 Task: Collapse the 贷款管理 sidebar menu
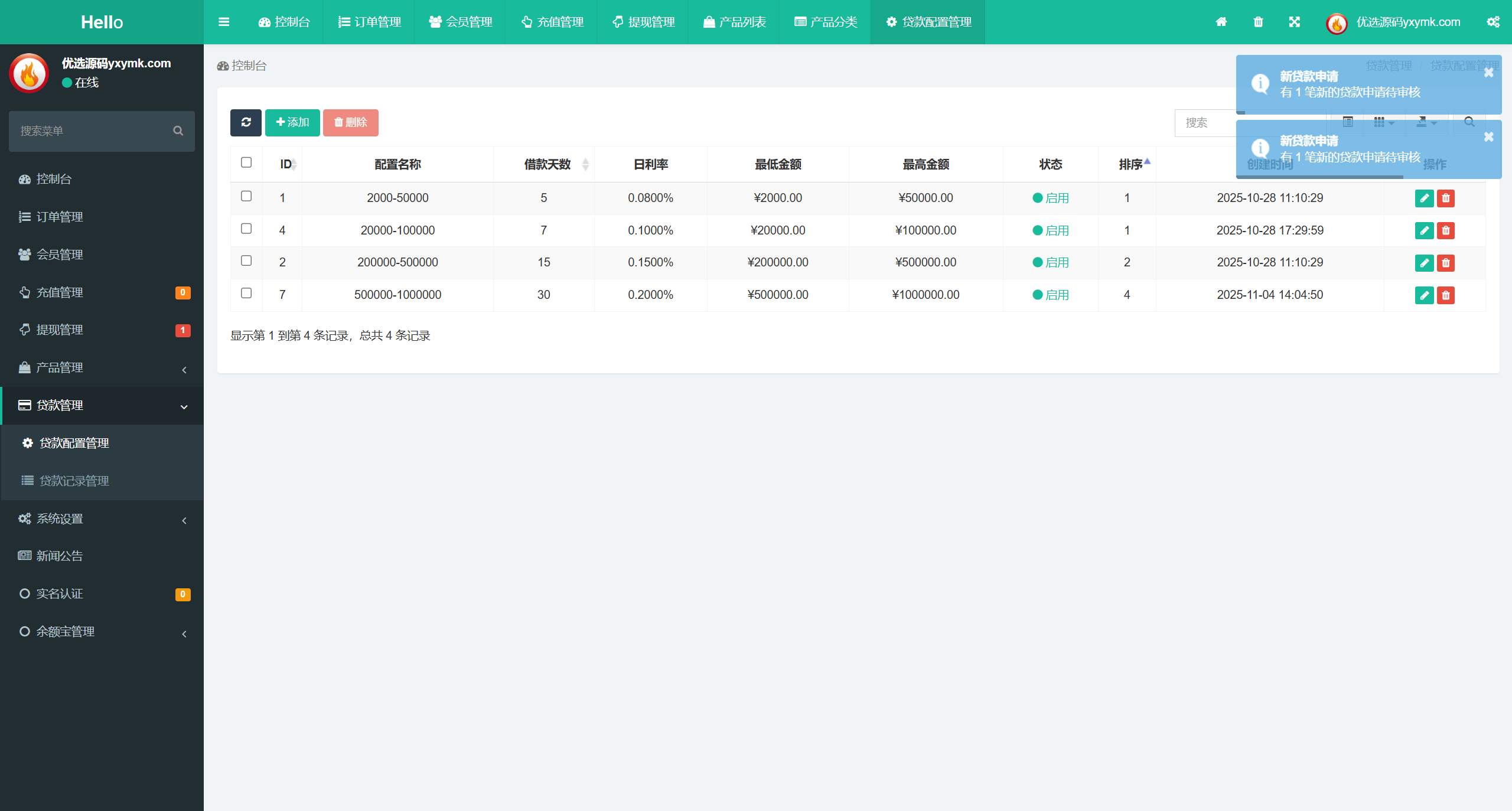[102, 406]
